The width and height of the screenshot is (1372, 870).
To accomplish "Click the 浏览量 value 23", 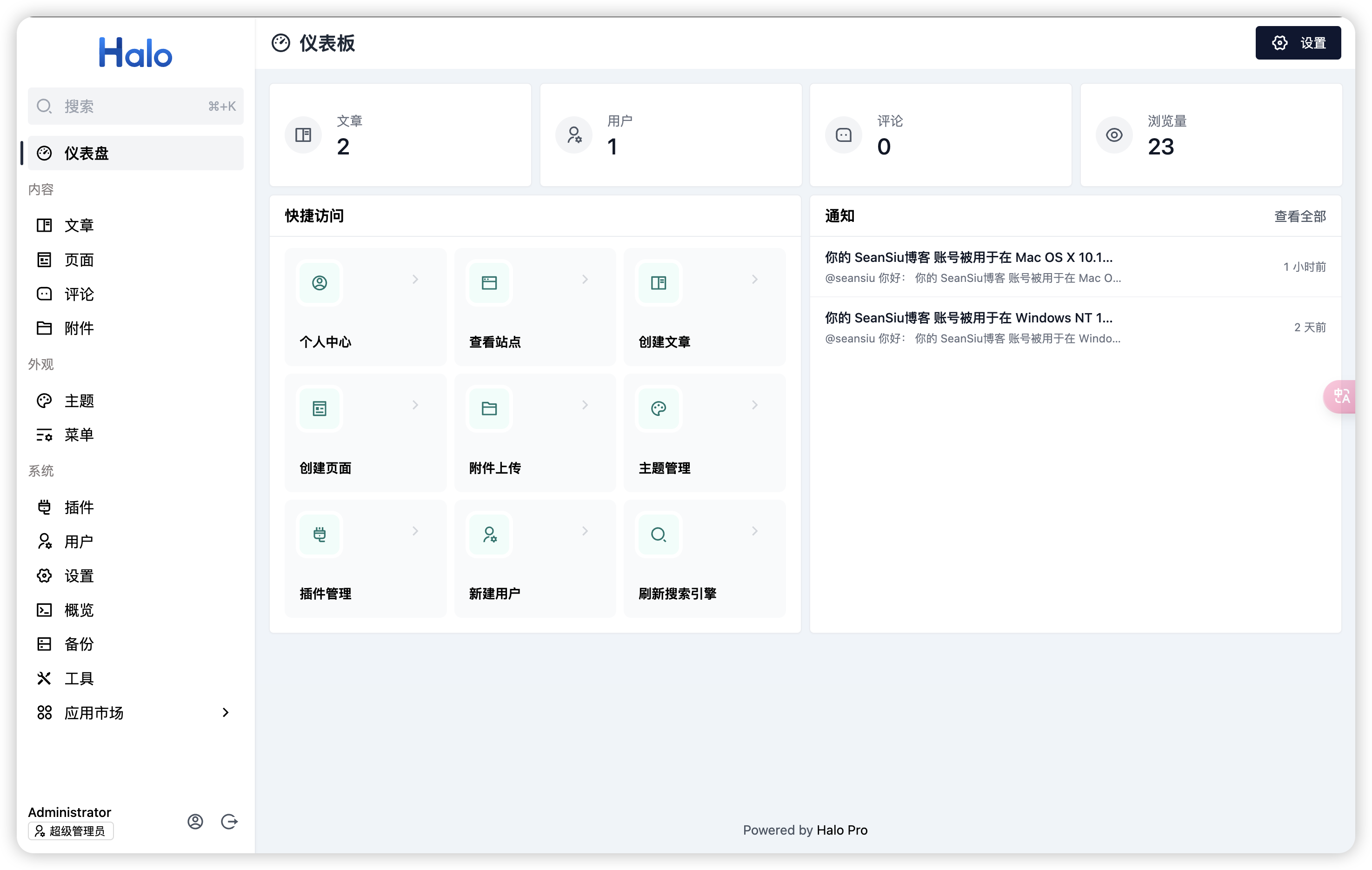I will pyautogui.click(x=1161, y=147).
